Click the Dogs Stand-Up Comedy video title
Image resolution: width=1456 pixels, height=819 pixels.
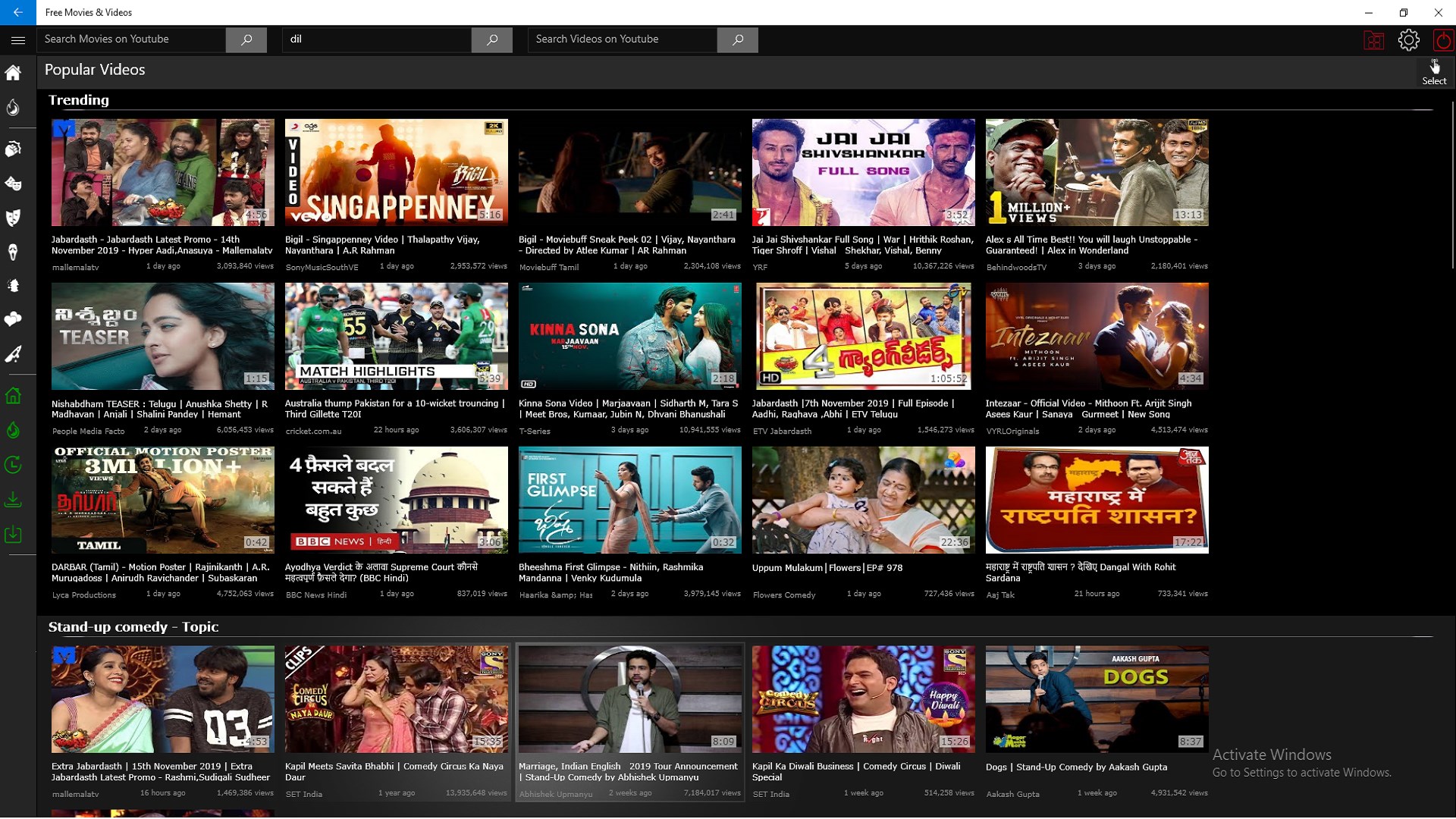(1076, 767)
